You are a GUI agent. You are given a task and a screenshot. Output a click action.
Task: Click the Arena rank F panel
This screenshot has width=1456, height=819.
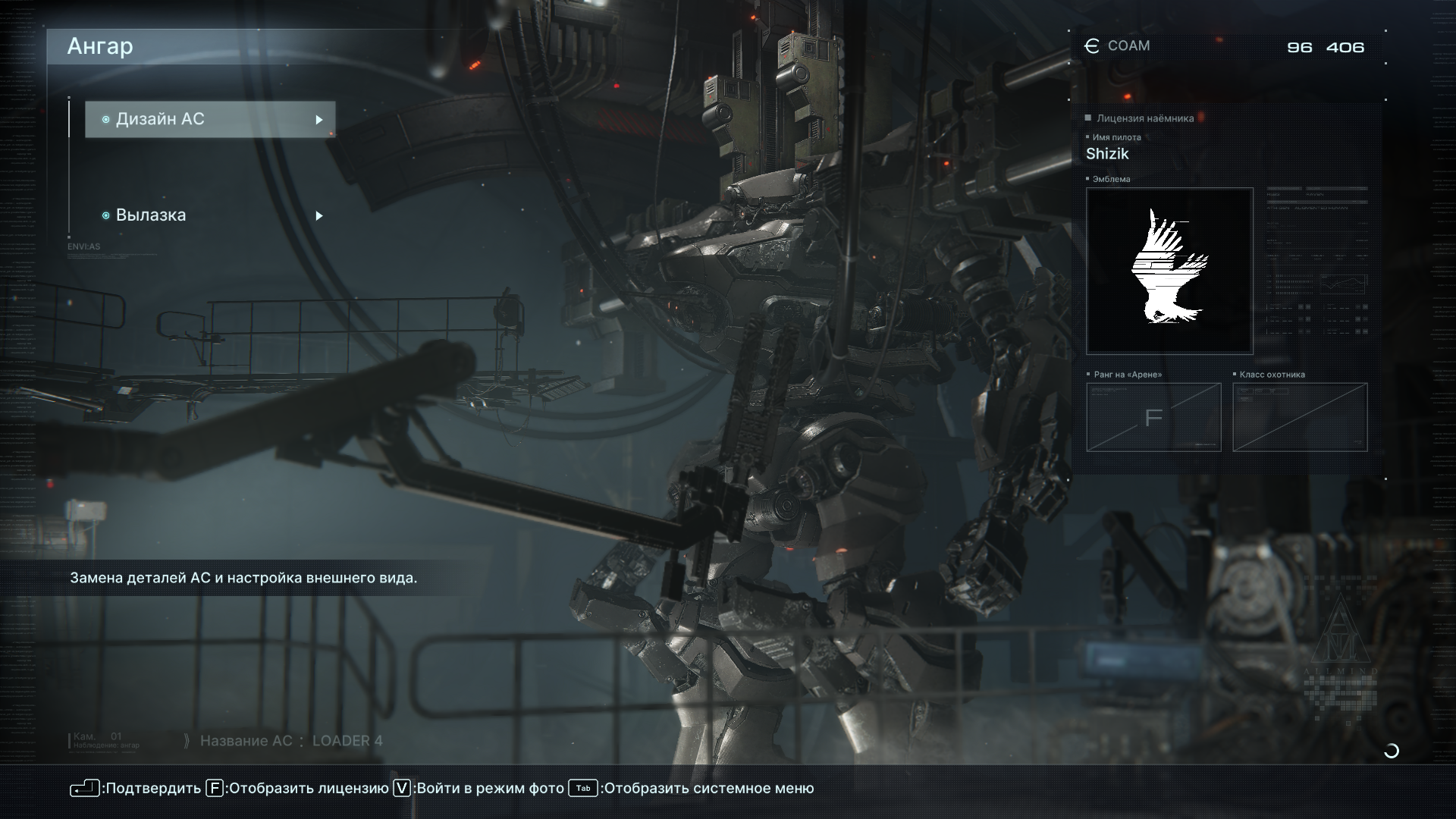[x=1153, y=417]
